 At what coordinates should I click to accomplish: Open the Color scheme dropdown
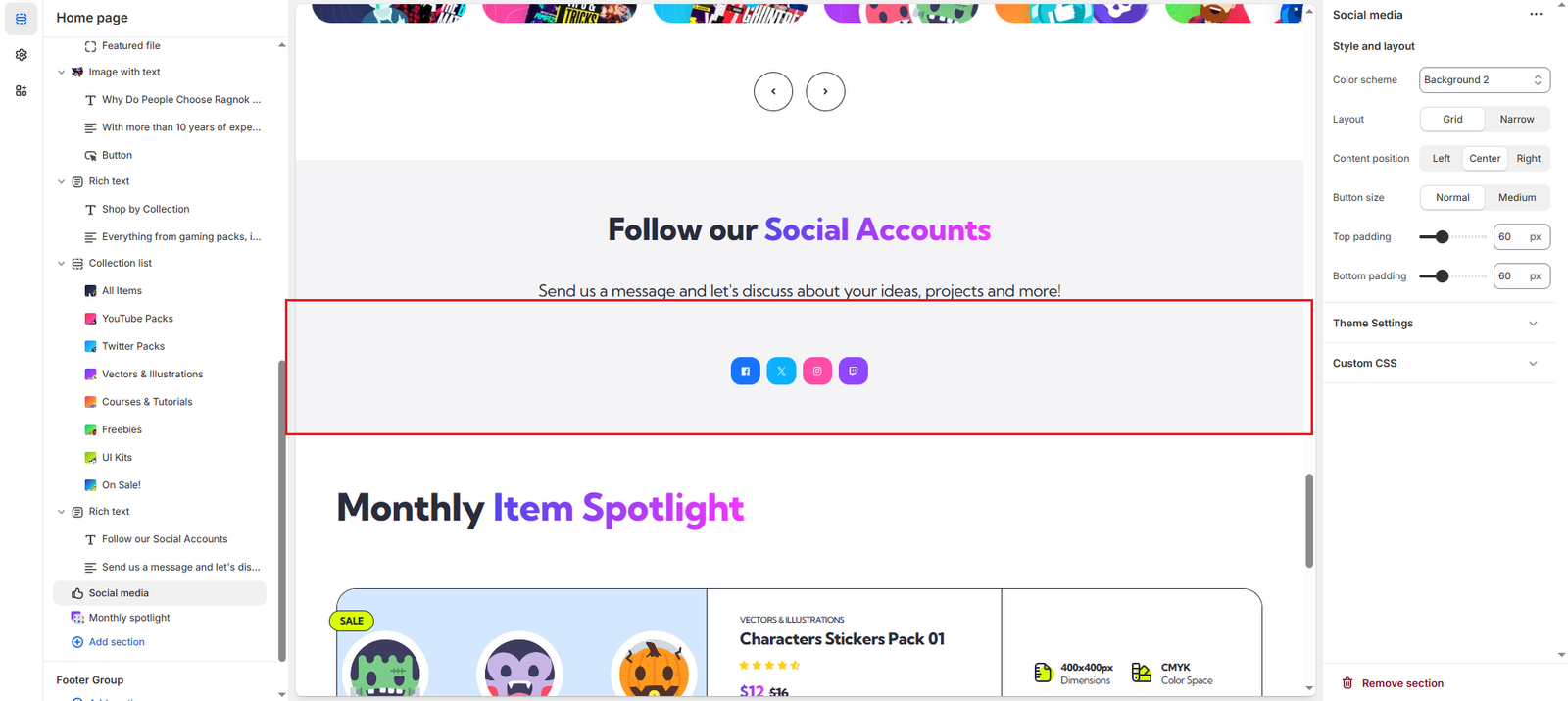tap(1485, 79)
